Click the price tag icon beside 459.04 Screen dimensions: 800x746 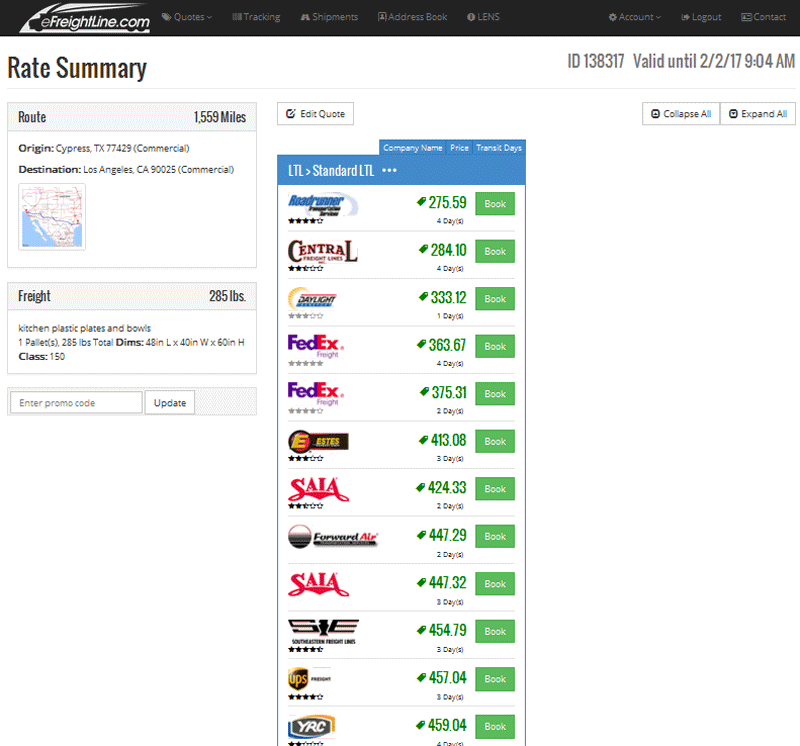coord(421,725)
